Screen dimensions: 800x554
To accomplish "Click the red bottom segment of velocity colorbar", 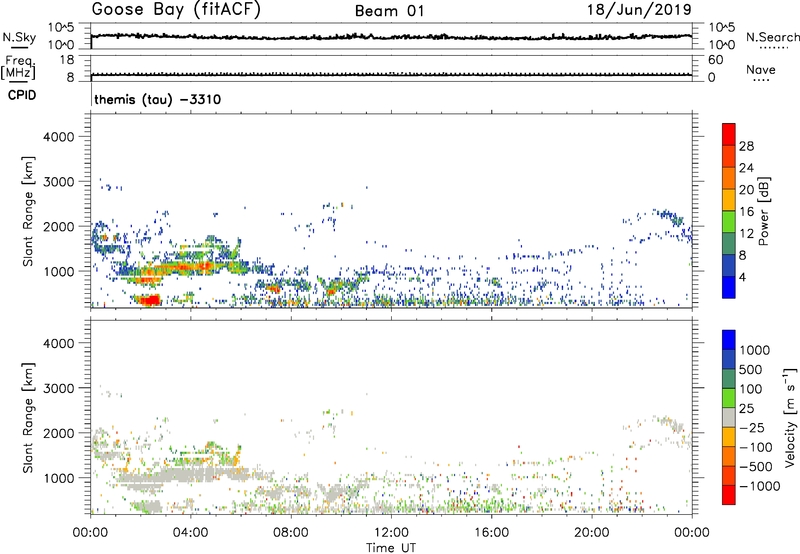I will pos(729,495).
